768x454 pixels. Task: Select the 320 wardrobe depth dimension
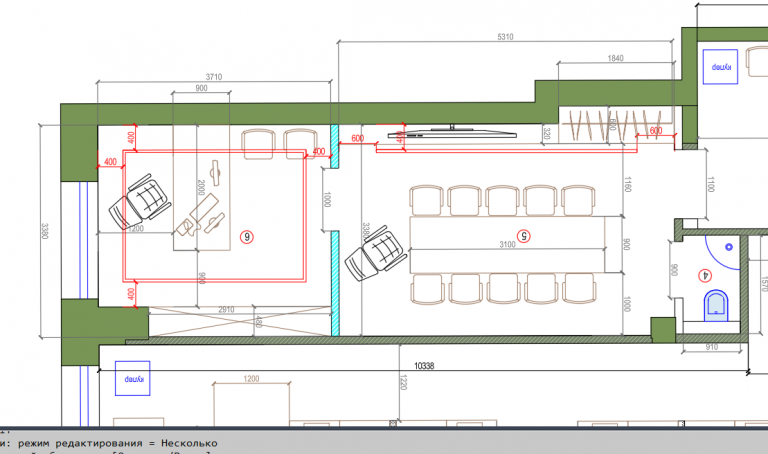pos(547,133)
